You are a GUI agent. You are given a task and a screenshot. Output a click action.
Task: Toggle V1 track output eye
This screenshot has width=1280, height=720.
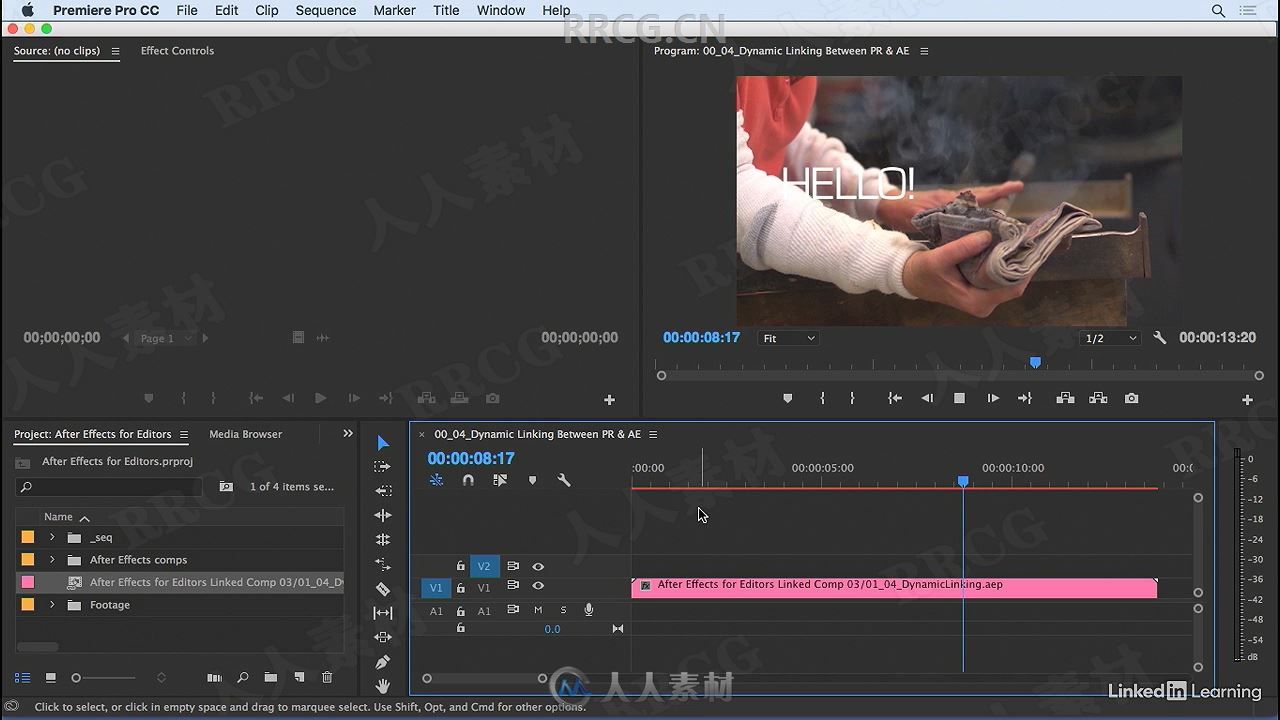click(x=538, y=586)
